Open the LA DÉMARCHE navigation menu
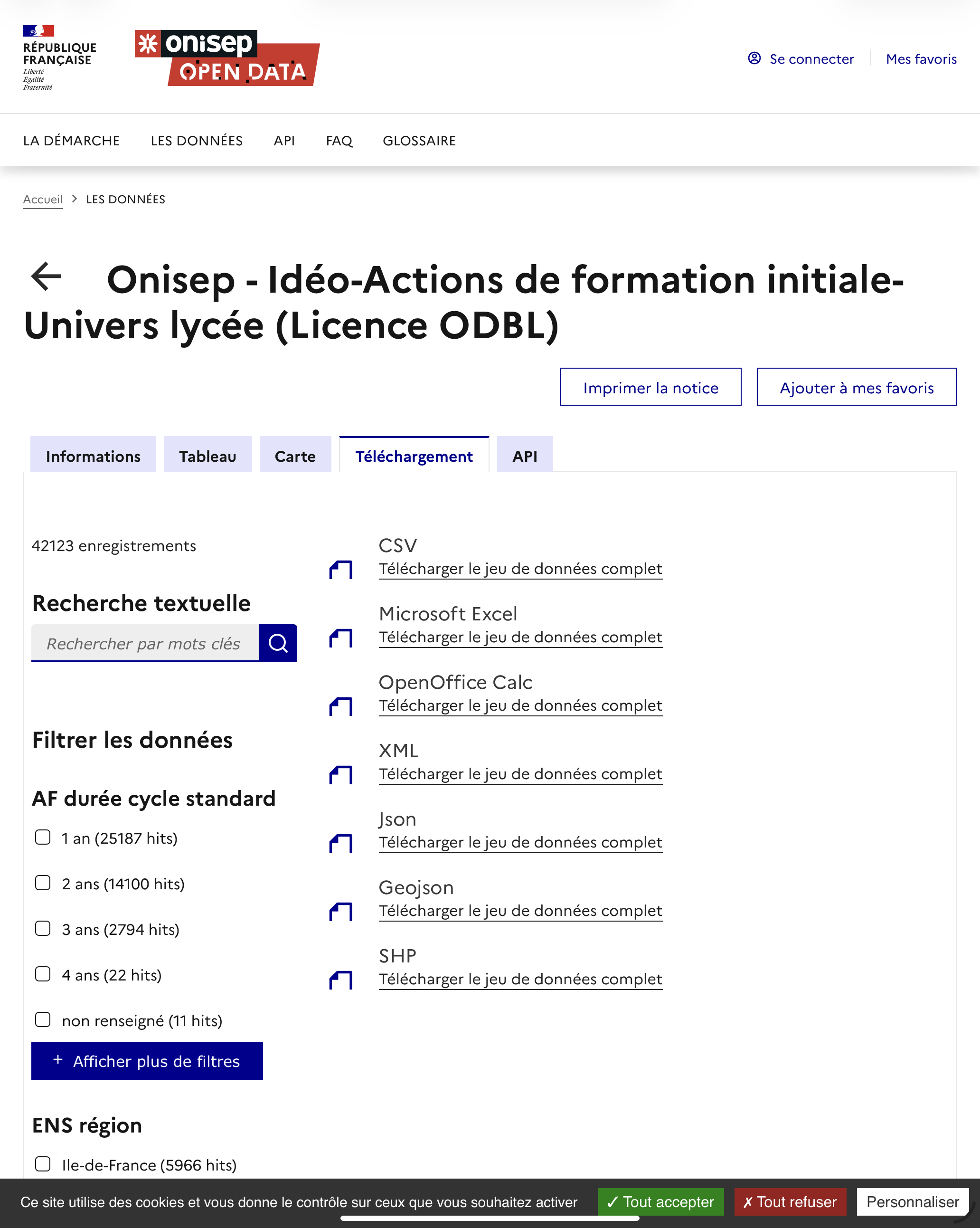Screen dimensions: 980x1228 (x=71, y=141)
